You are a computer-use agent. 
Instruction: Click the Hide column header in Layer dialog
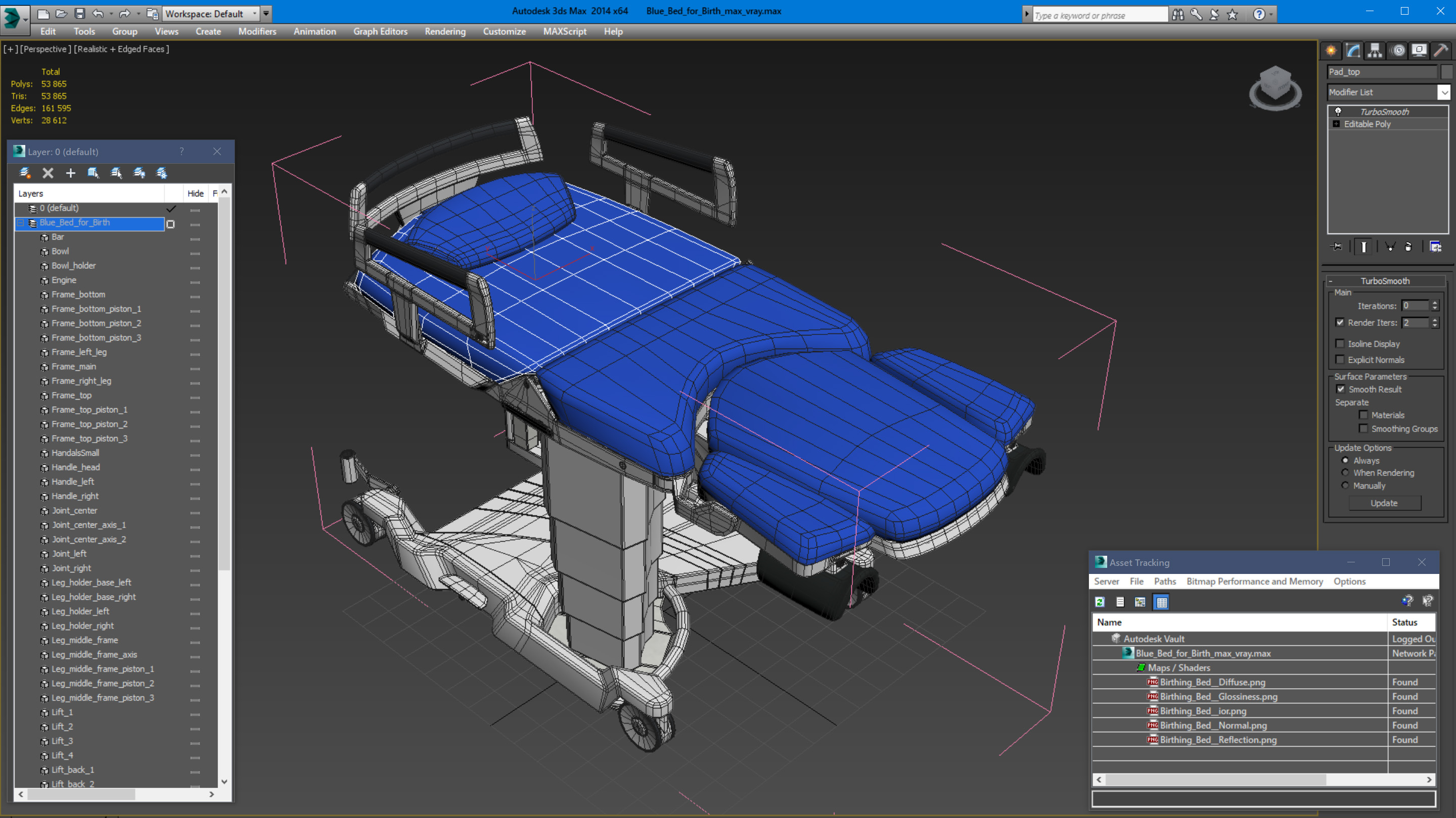click(x=196, y=193)
